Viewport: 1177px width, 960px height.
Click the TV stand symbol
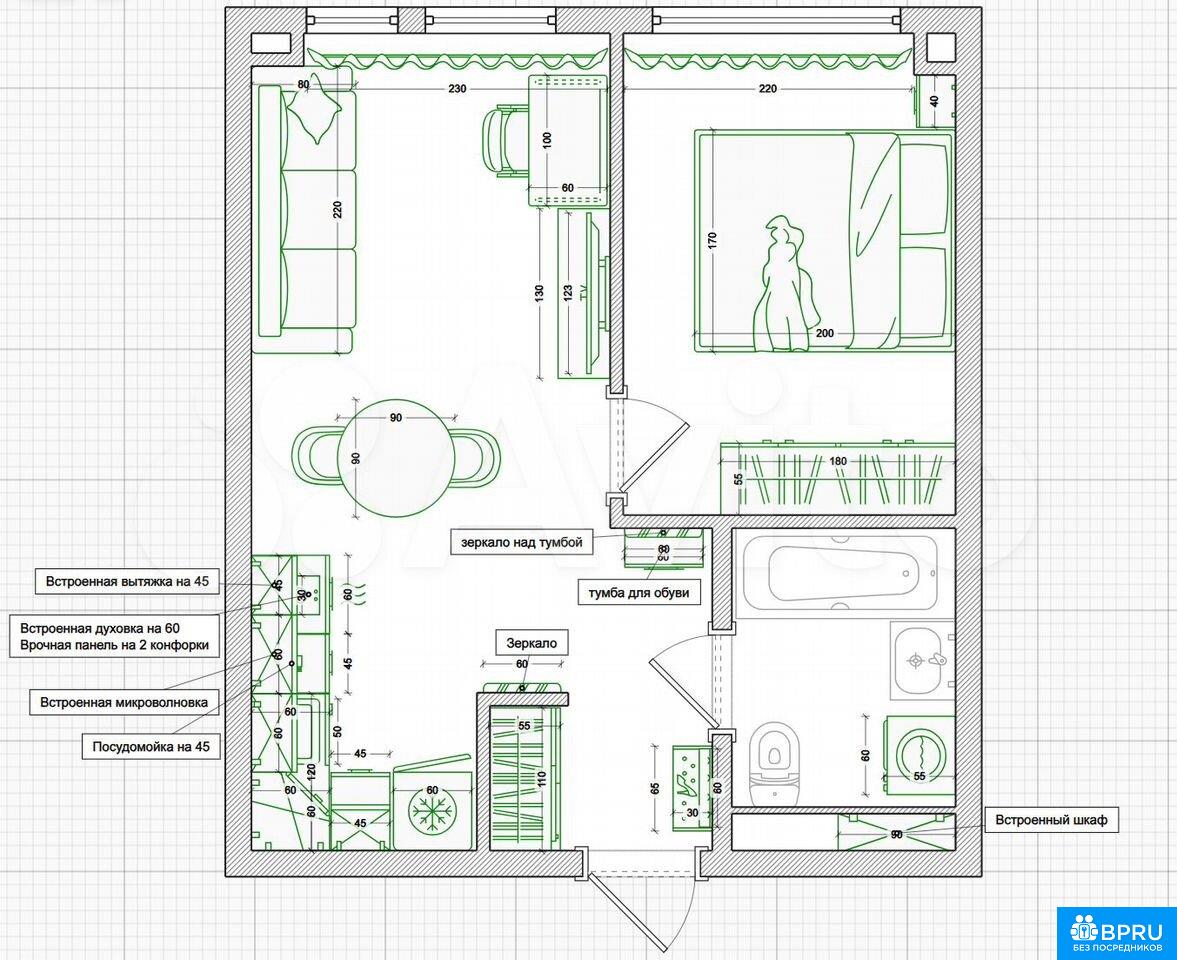(x=581, y=294)
